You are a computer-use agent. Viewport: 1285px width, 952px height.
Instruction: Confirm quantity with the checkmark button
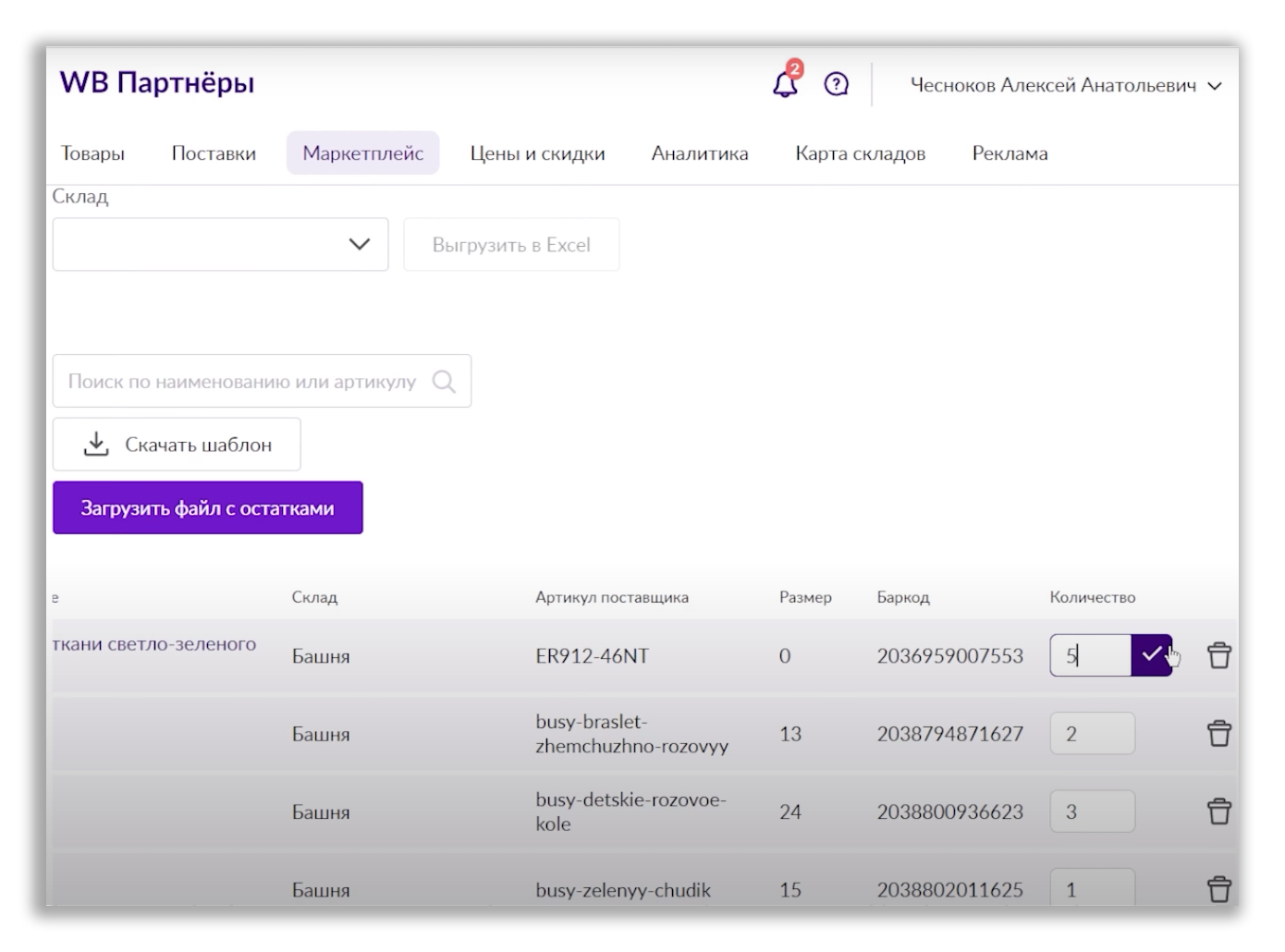(1151, 655)
